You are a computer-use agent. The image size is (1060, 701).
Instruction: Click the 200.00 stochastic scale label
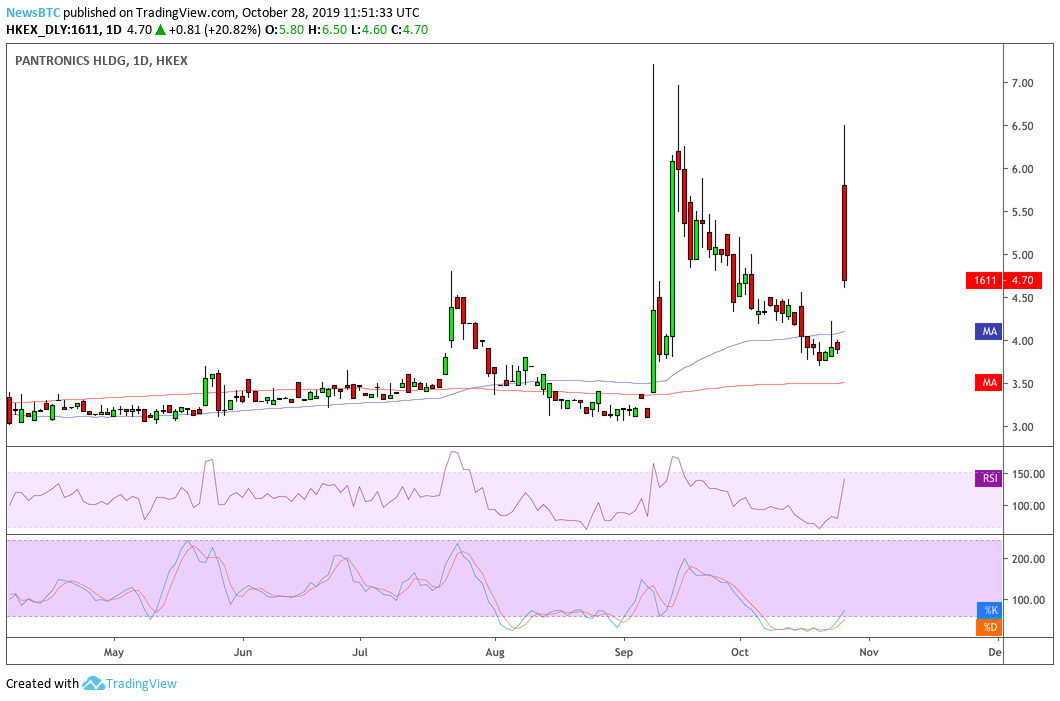pyautogui.click(x=1026, y=559)
